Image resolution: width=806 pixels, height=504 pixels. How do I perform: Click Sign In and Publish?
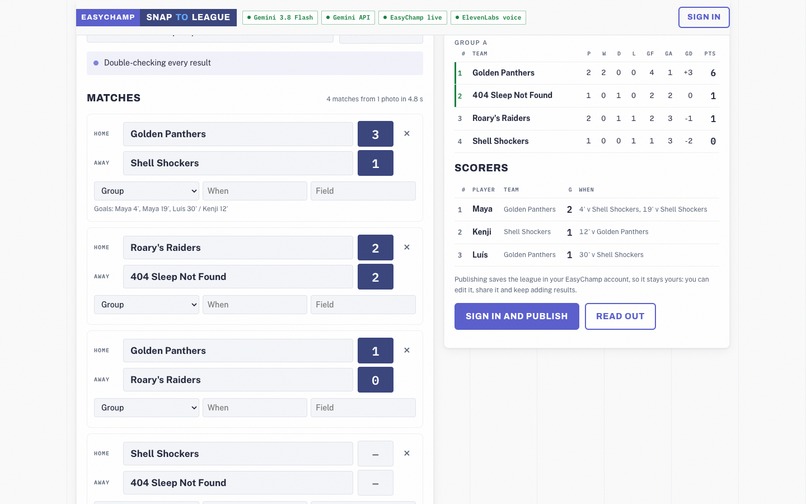[x=517, y=316]
